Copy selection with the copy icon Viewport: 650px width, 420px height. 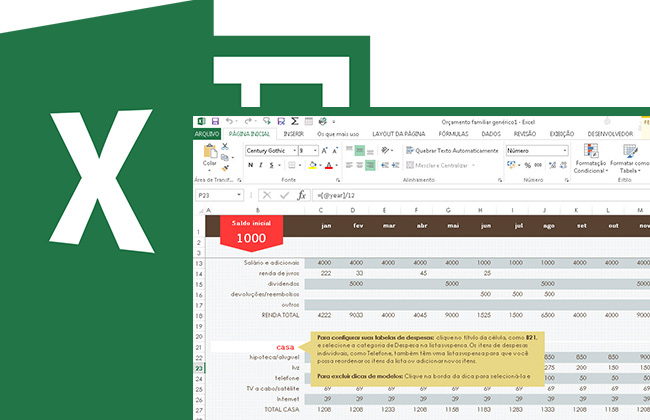[225, 157]
